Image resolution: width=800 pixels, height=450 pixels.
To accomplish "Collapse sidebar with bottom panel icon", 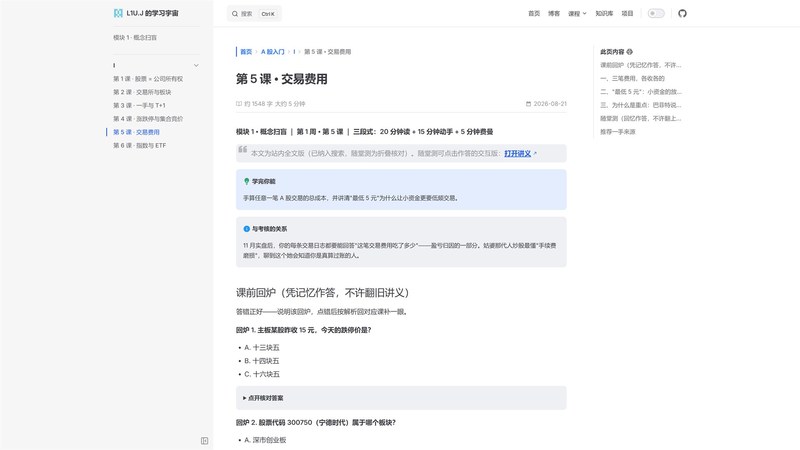I will pos(205,441).
